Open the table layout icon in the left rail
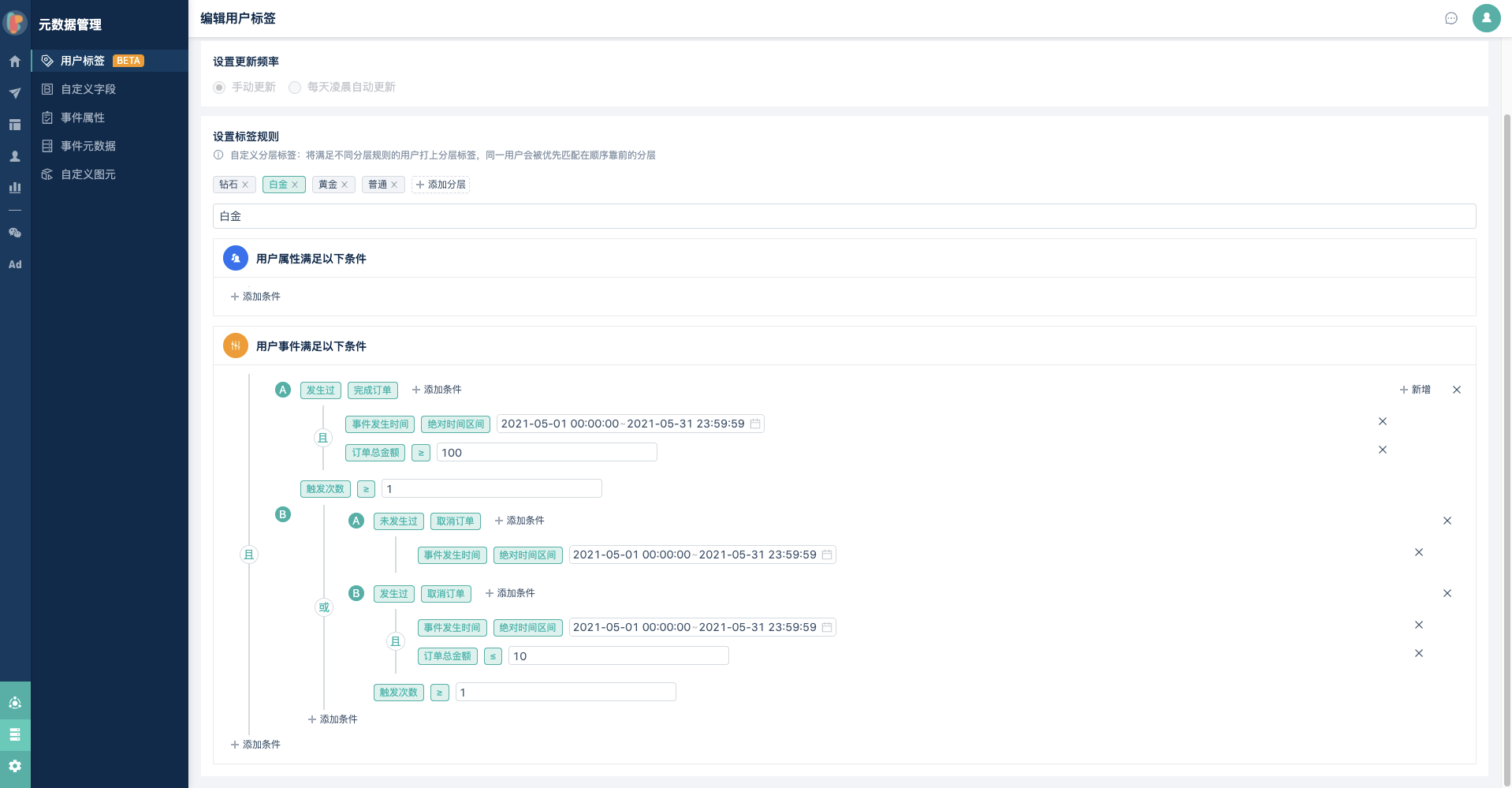 15,125
